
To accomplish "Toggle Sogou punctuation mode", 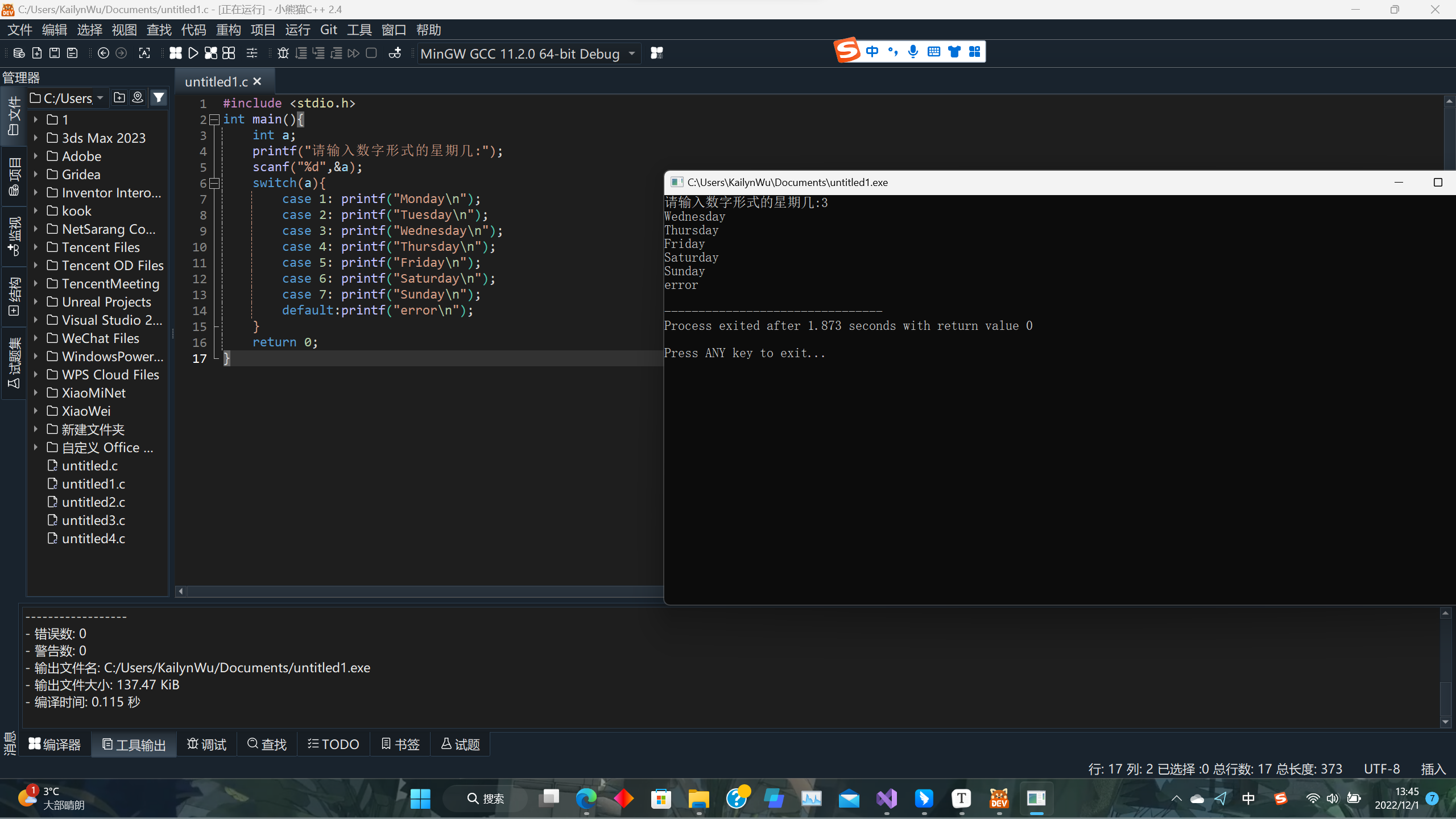I will 893,52.
